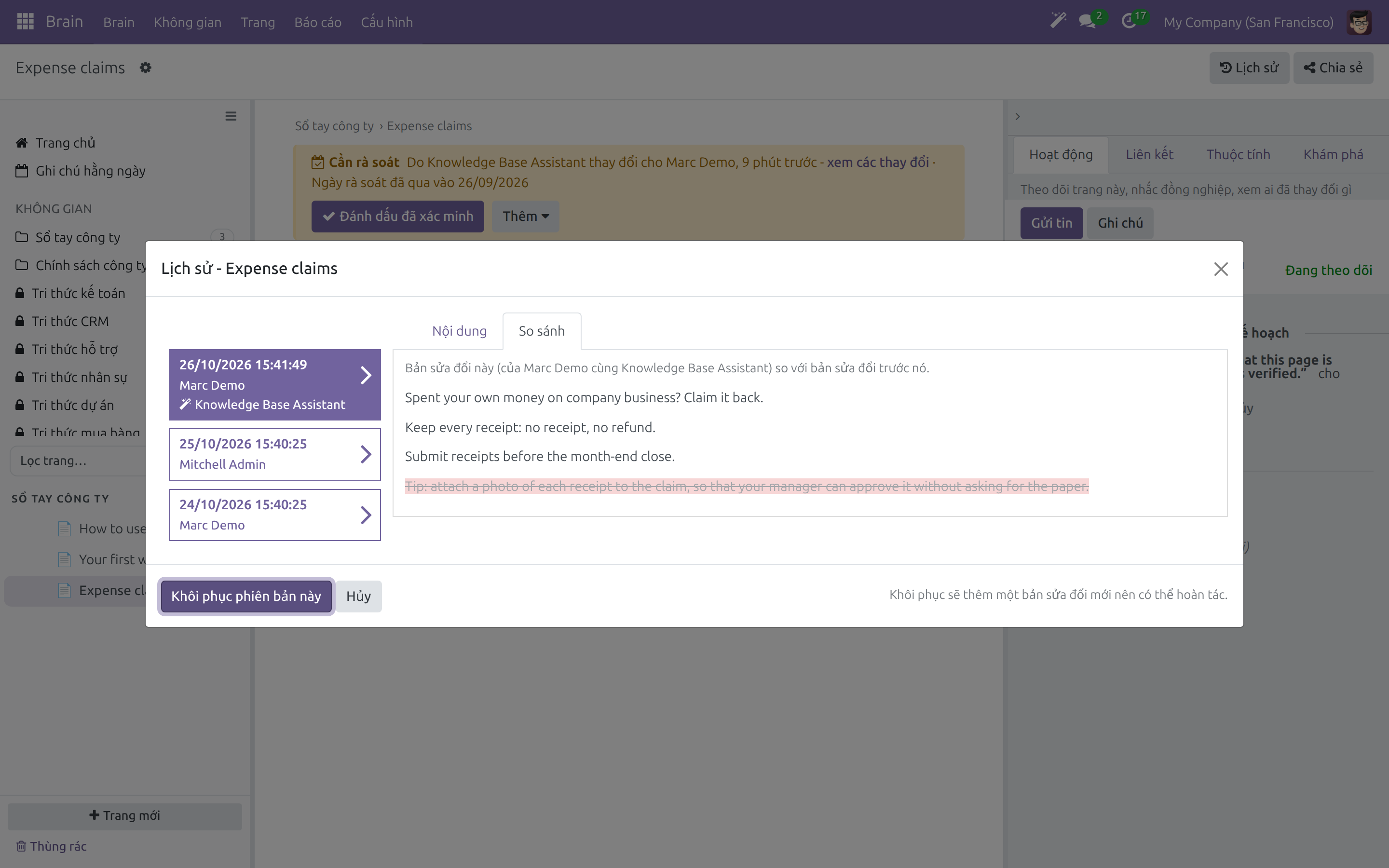Image resolution: width=1389 pixels, height=868 pixels.
Task: Switch to the Nội dung tab
Action: pos(459,331)
